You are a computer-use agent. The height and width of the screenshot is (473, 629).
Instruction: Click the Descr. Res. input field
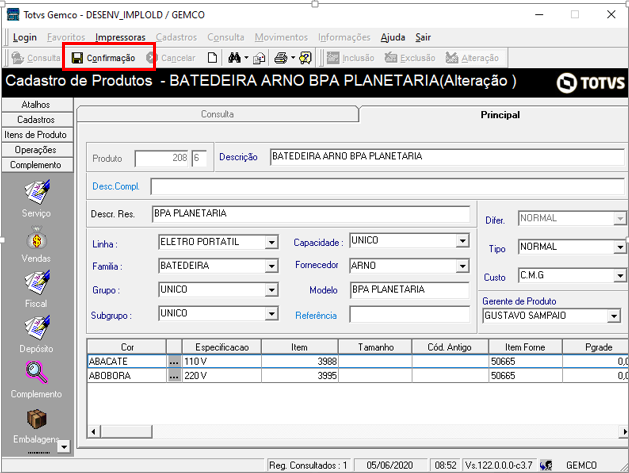(311, 214)
